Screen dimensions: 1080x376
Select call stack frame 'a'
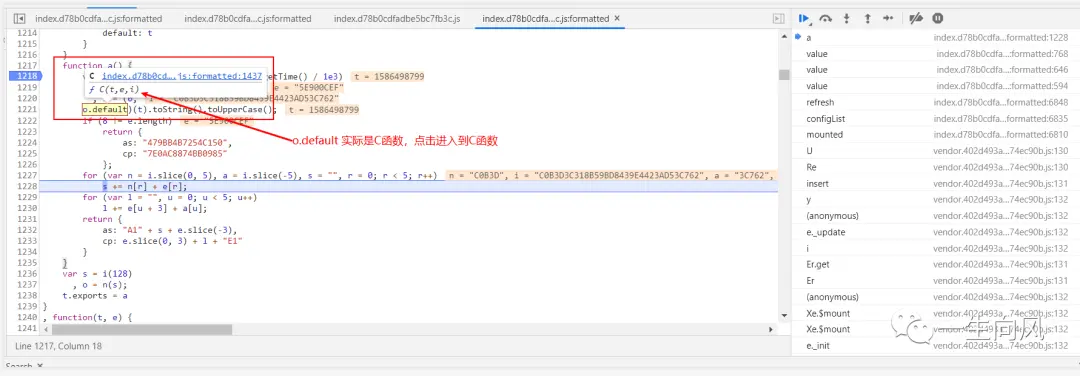(x=935, y=38)
